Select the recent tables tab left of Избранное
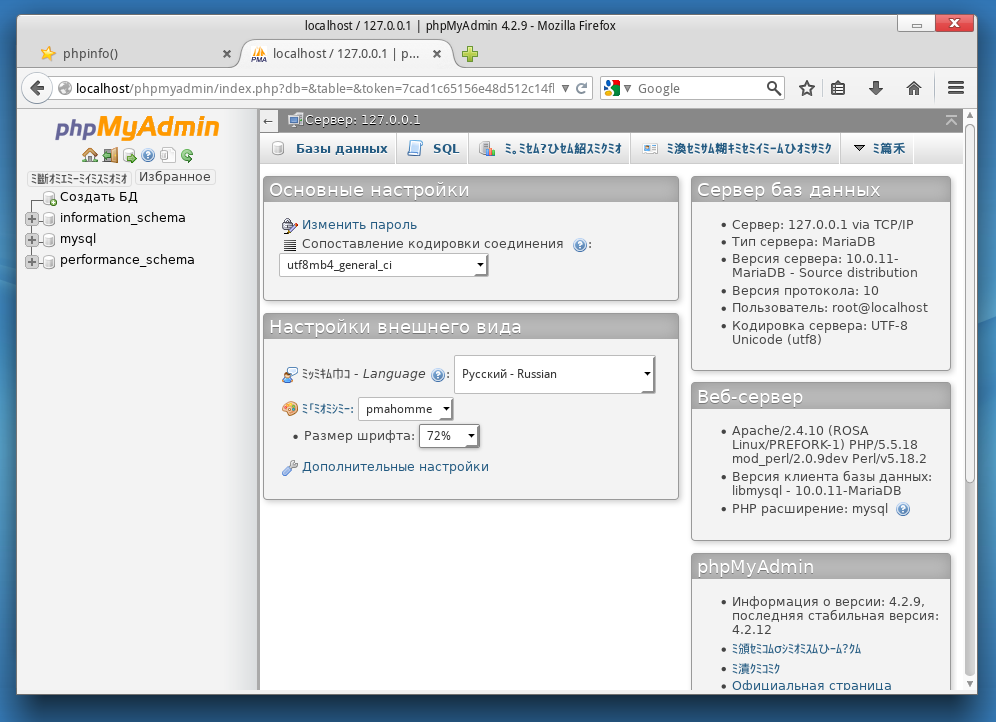 [x=79, y=178]
